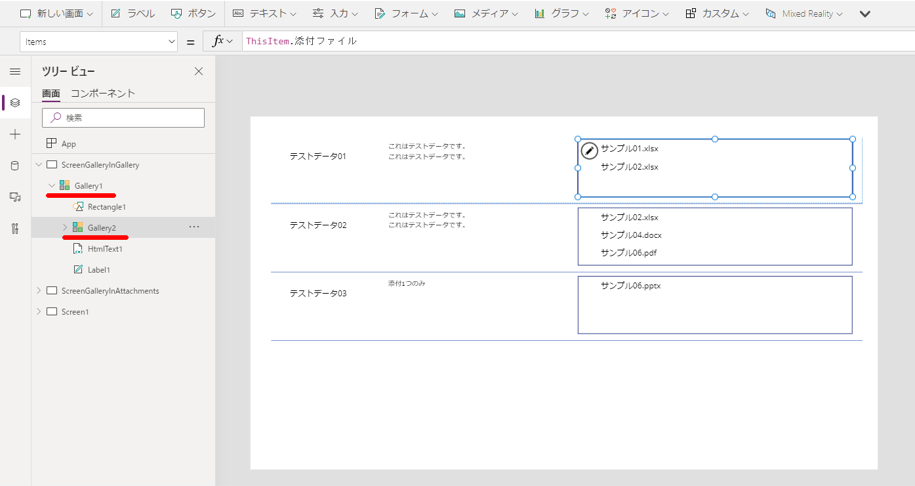This screenshot has height=486, width=915.
Task: Click サンプル06.pdf attachment
Action: point(629,253)
